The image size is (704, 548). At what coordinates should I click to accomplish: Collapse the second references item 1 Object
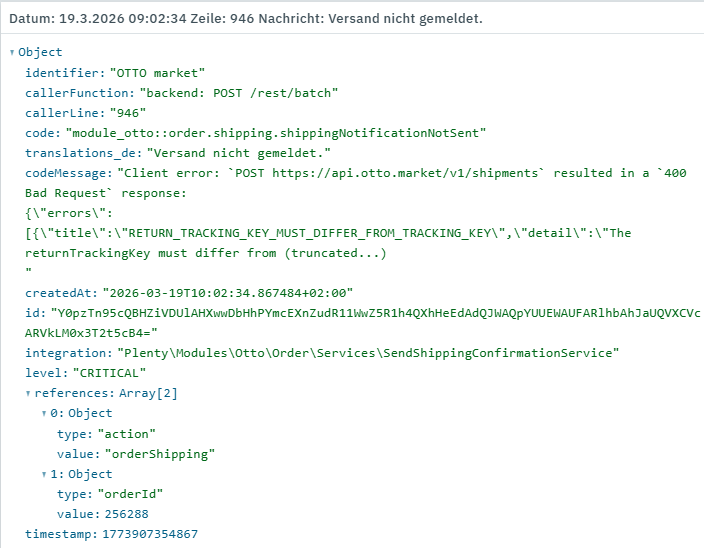[44, 474]
